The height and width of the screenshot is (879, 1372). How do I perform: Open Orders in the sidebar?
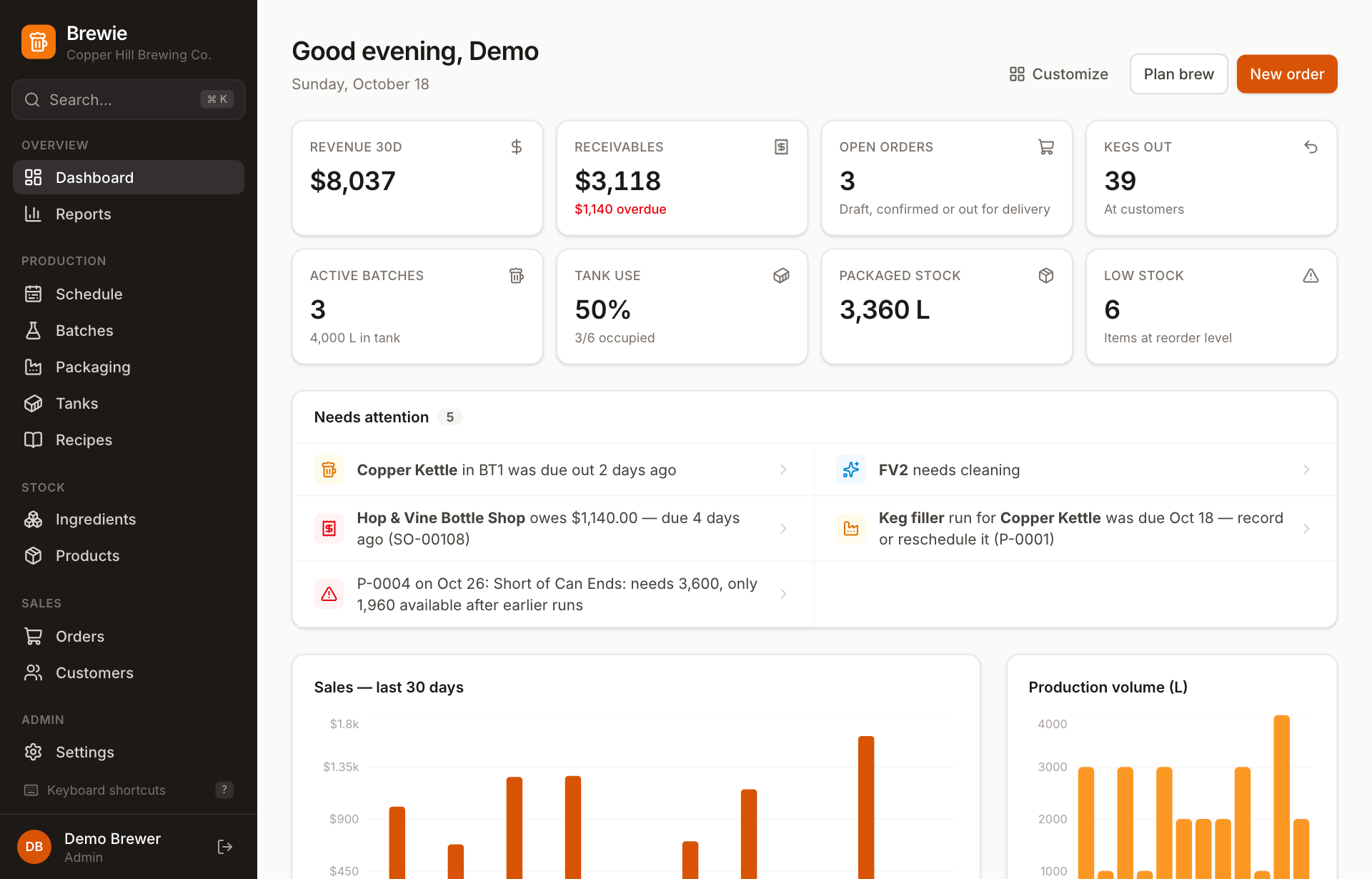pyautogui.click(x=129, y=636)
